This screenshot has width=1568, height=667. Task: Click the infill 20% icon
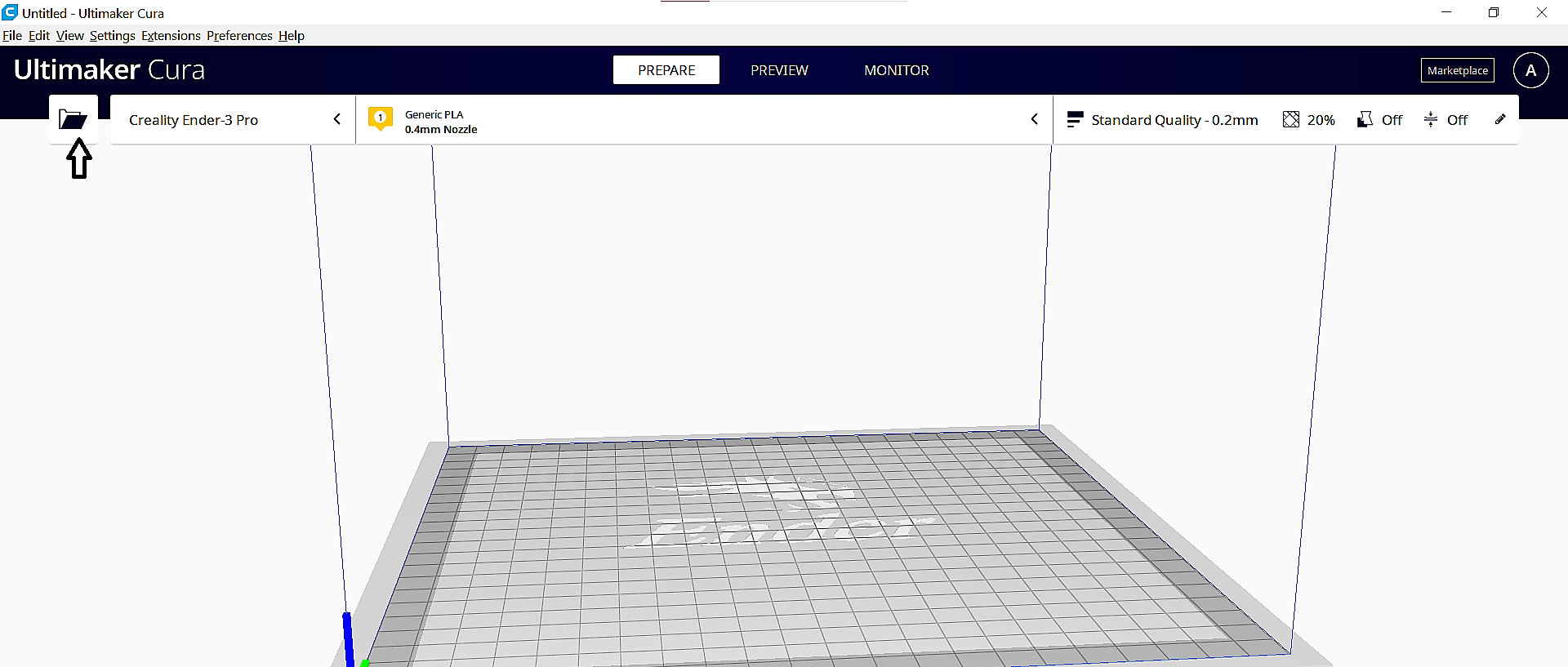(x=1290, y=119)
